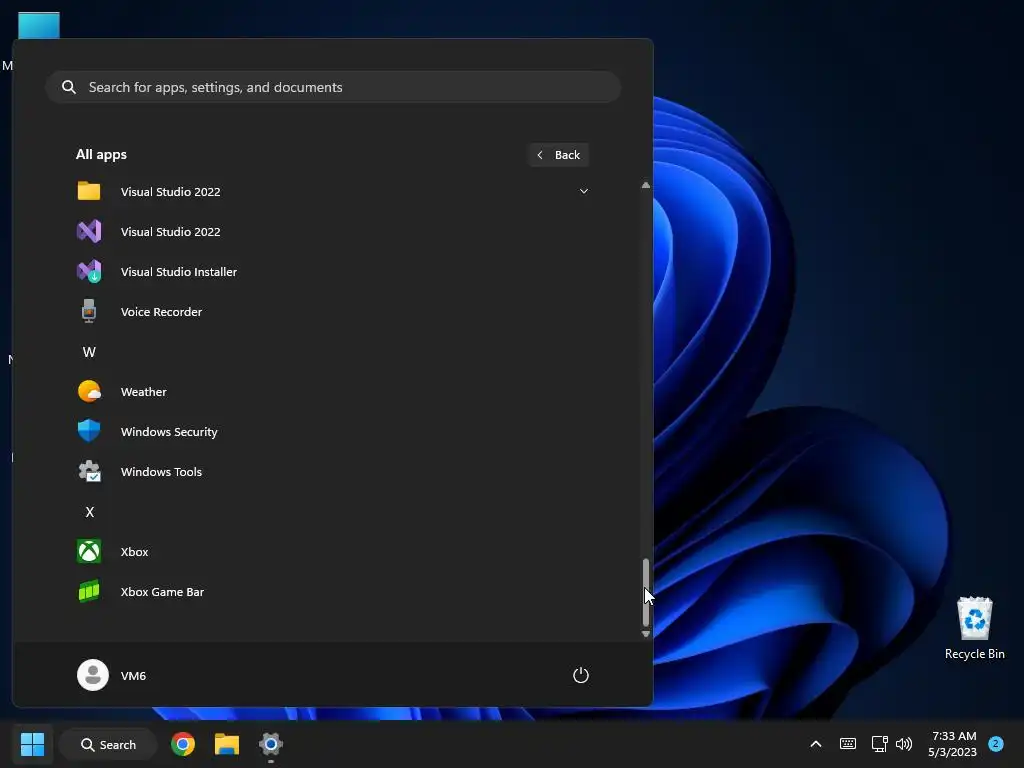1024x768 pixels.
Task: Click the "Windows Security" label
Action: 169,432
